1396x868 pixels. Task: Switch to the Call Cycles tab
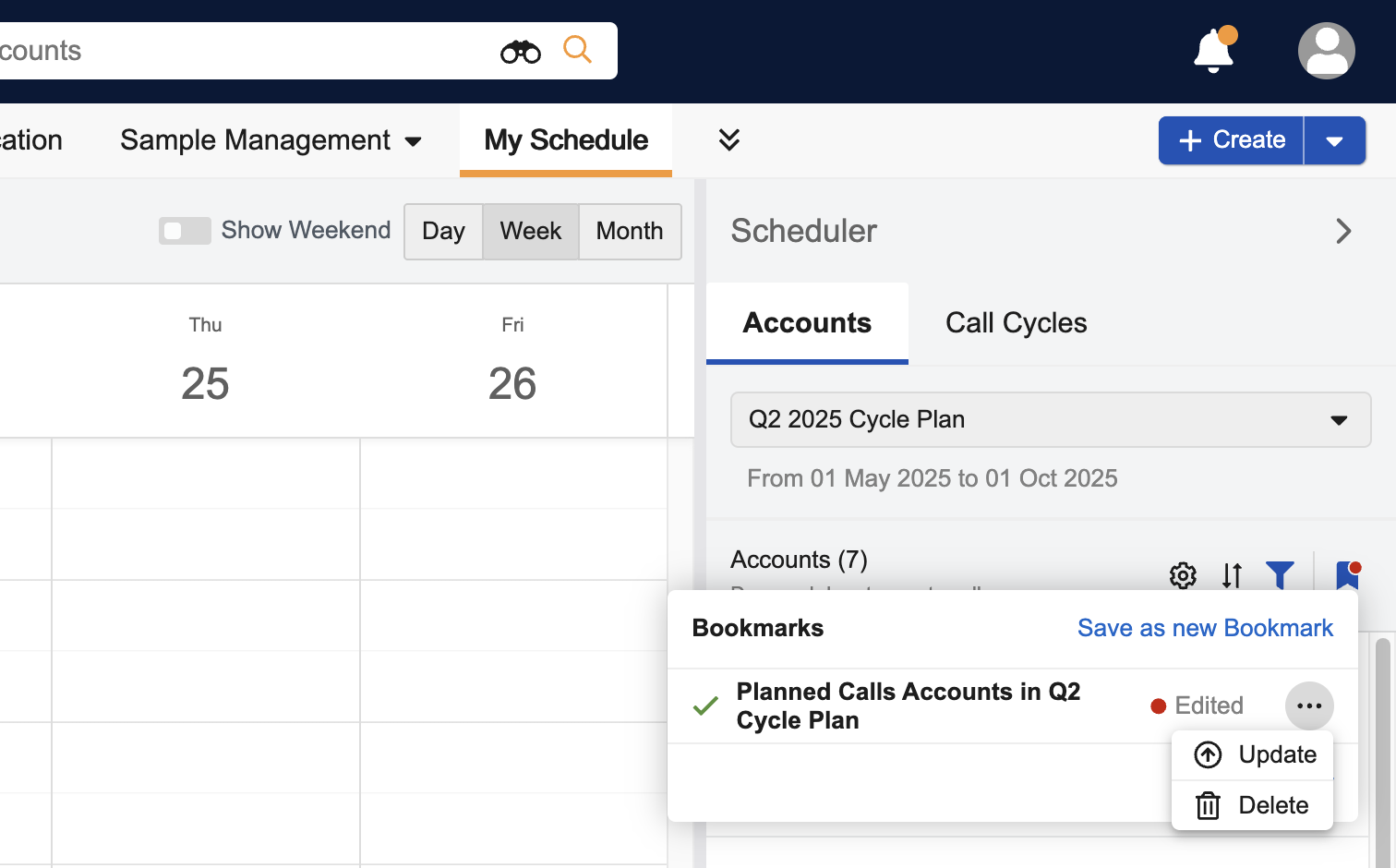coord(1016,323)
